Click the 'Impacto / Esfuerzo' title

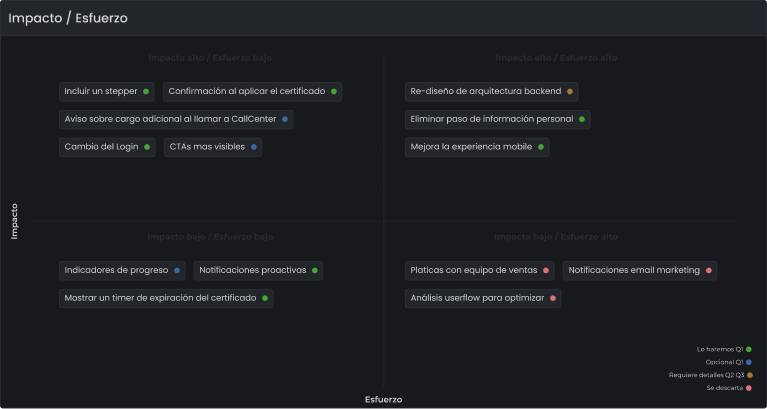tap(68, 18)
